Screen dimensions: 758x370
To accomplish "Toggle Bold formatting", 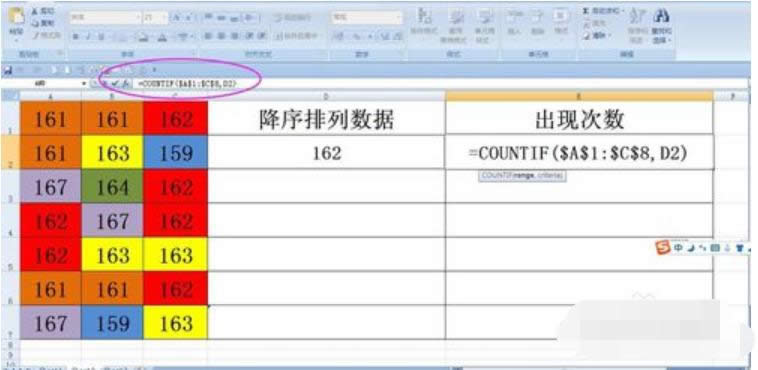I will coord(76,36).
